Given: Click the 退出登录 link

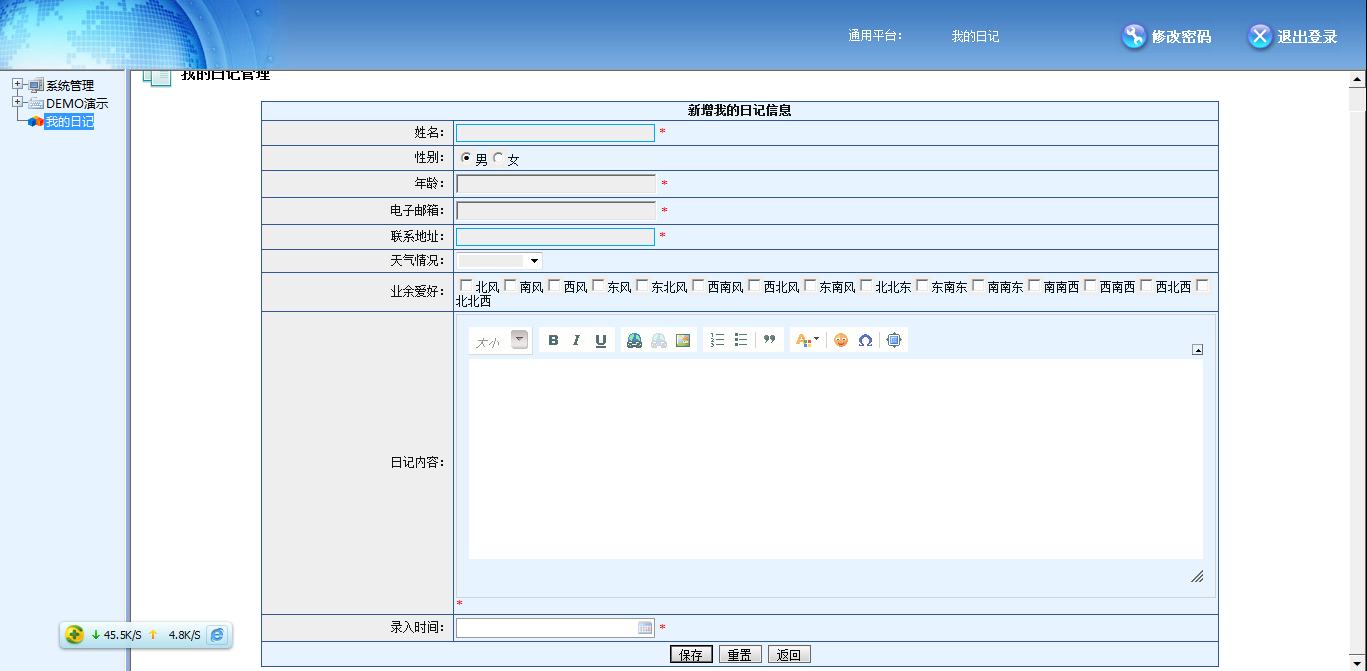Looking at the screenshot, I should point(1307,36).
